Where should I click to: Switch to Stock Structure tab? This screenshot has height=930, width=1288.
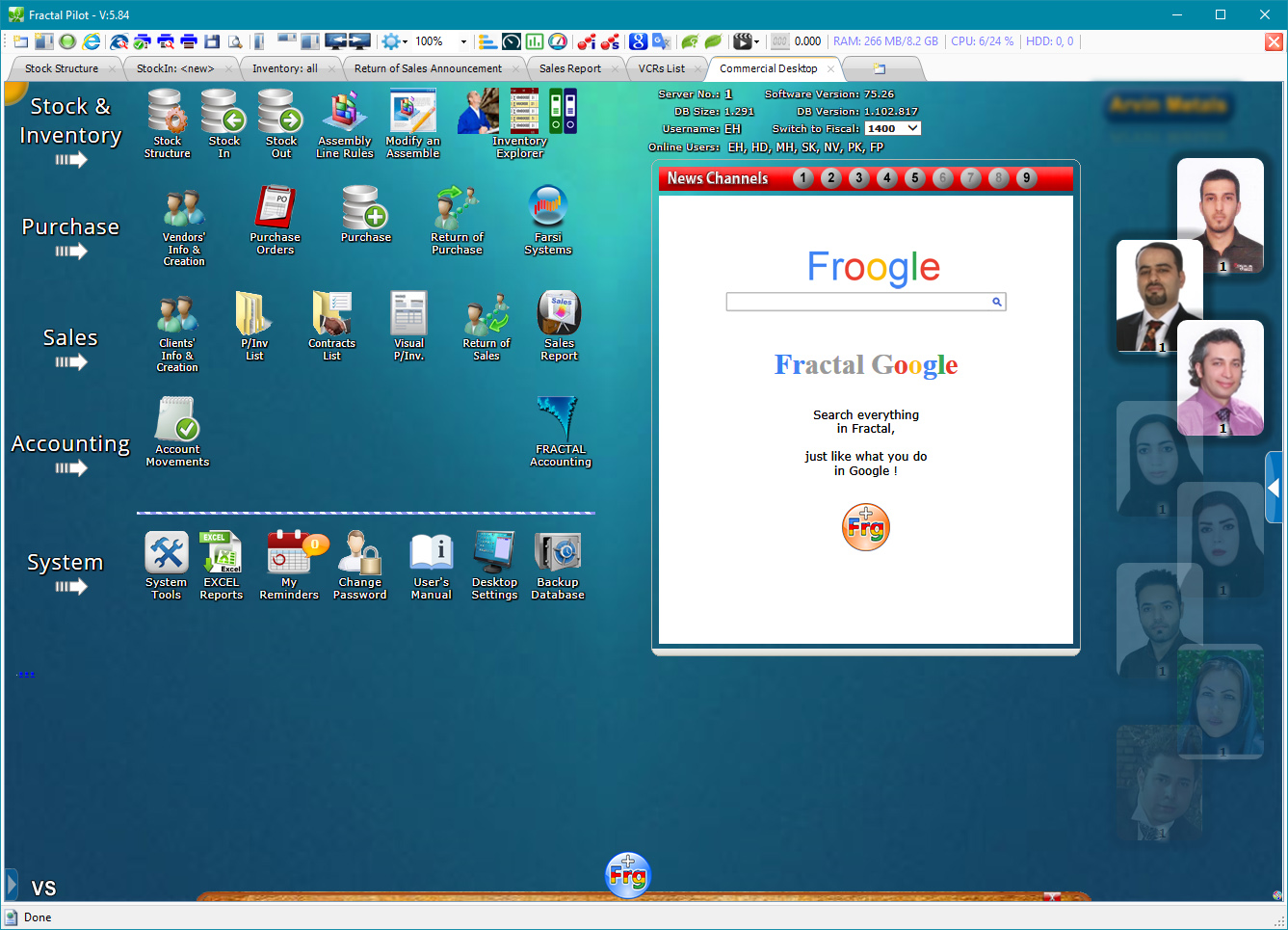[62, 68]
